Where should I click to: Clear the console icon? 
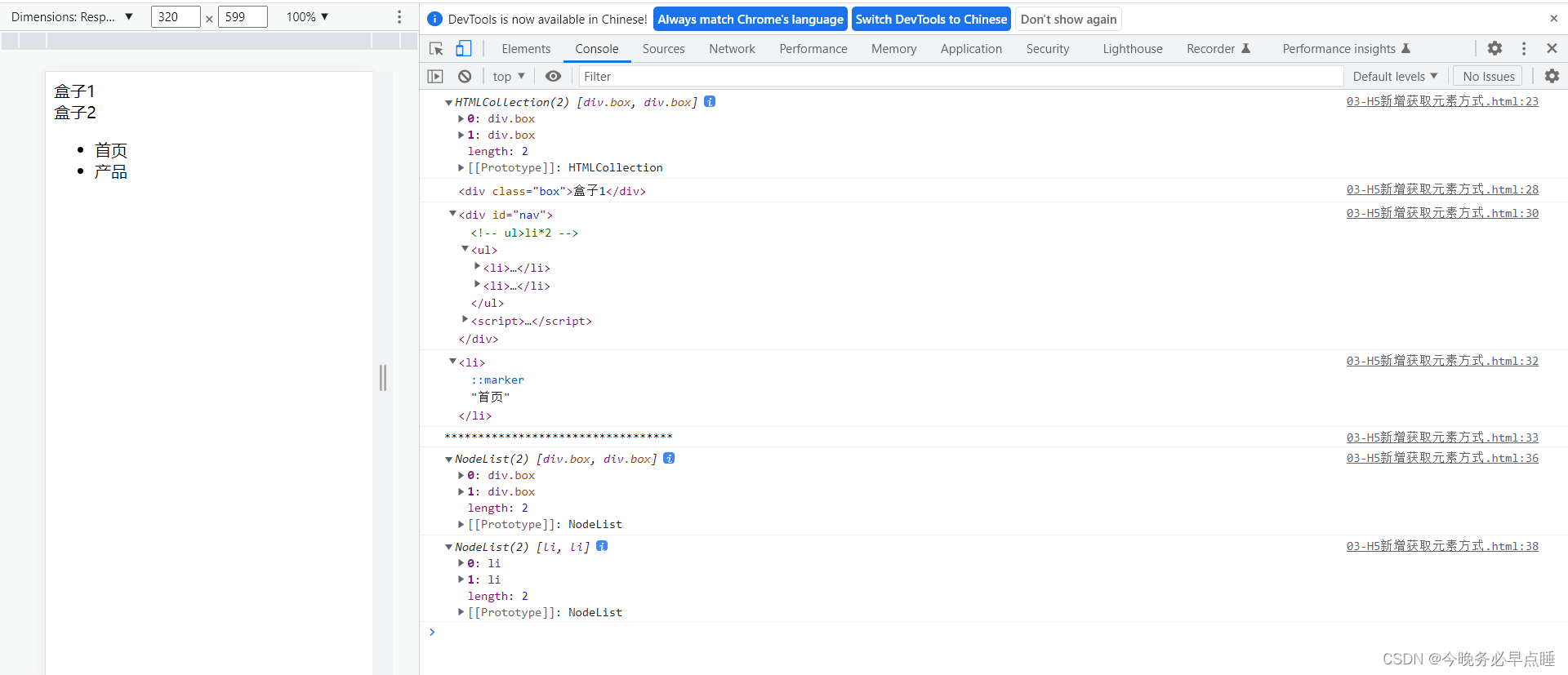coord(465,76)
